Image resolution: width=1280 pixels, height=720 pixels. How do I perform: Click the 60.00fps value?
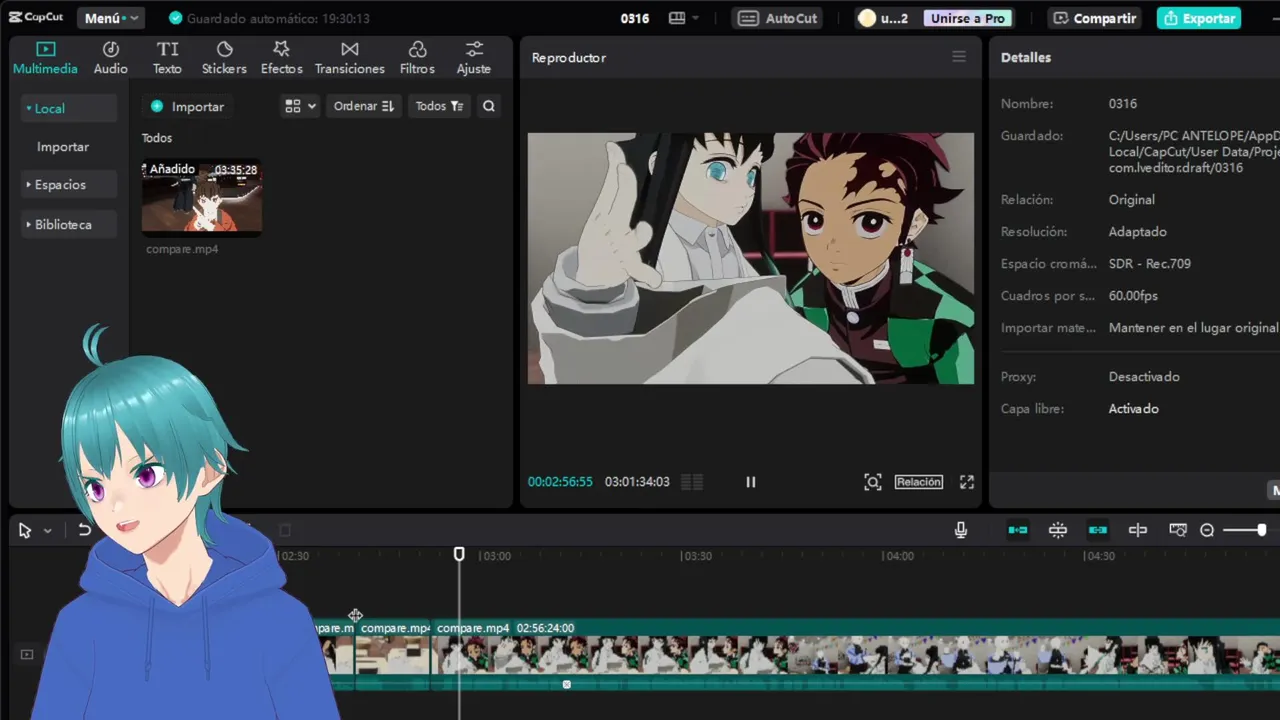point(1133,296)
